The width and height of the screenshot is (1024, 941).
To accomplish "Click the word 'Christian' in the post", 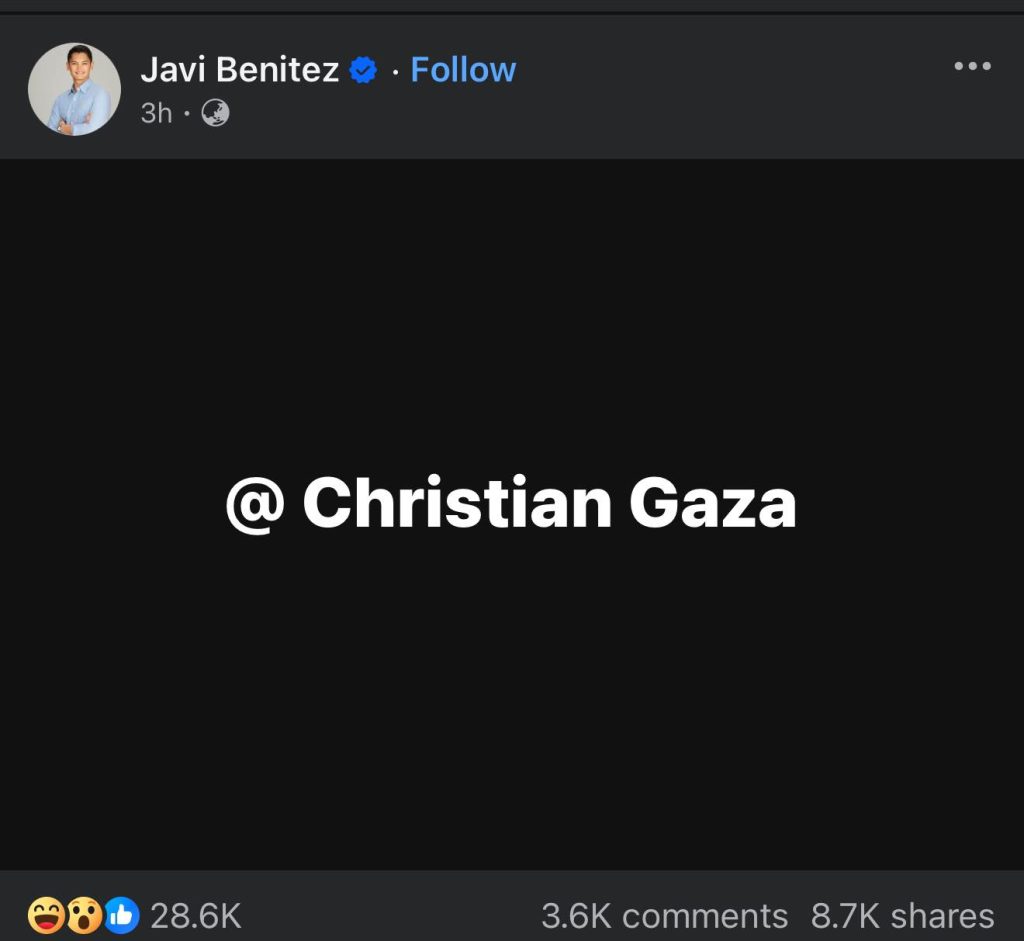I will (457, 504).
